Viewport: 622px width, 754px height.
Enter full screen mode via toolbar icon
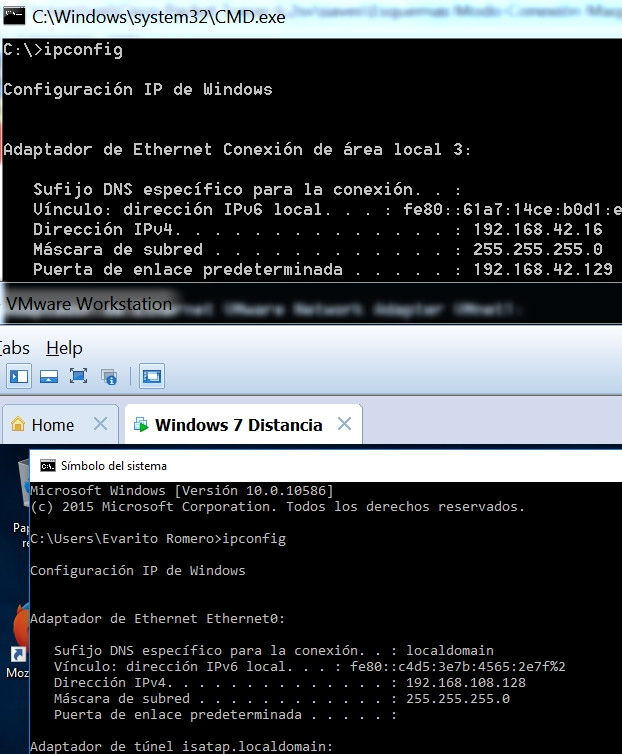pyautogui.click(x=79, y=377)
